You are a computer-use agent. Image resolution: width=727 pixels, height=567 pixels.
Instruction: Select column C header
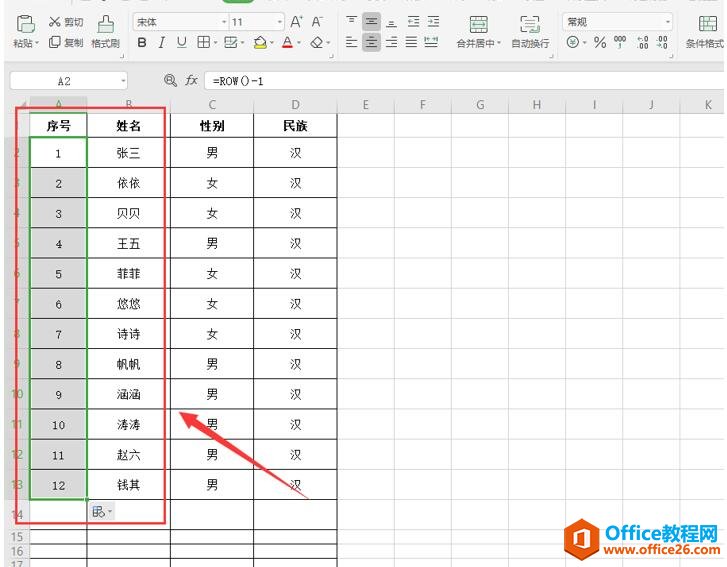212,105
